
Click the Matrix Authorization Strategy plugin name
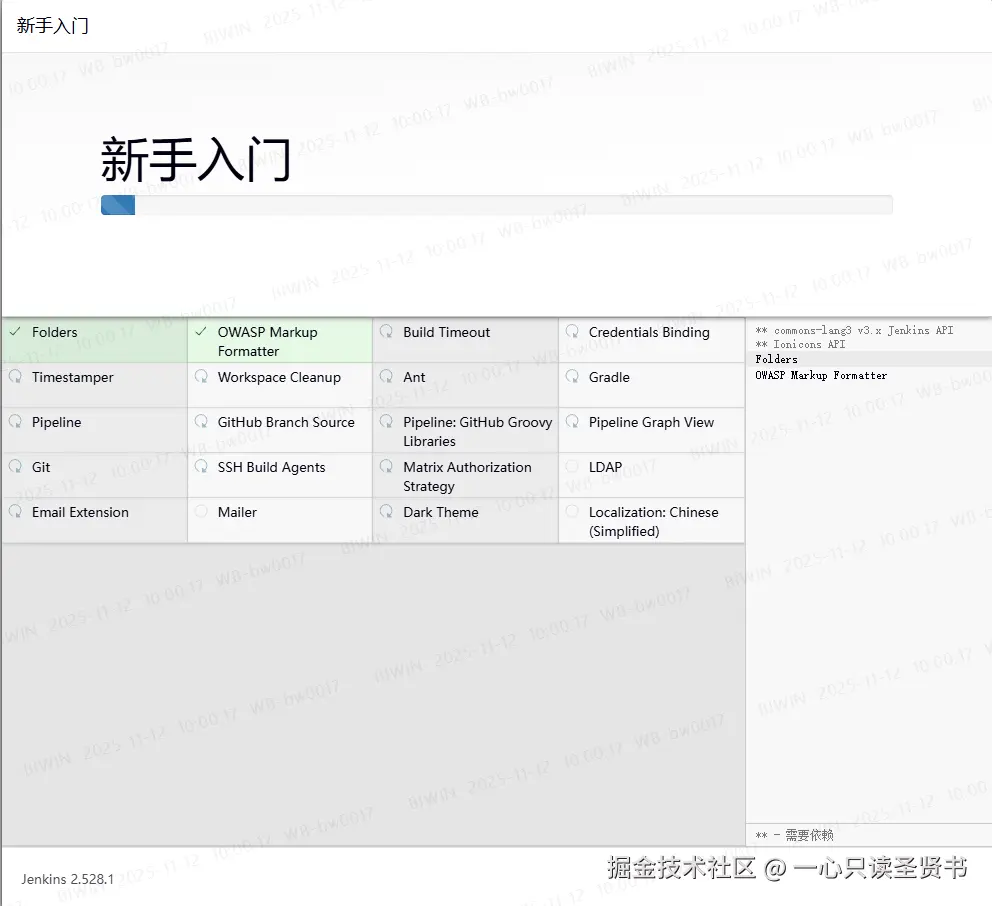point(468,476)
